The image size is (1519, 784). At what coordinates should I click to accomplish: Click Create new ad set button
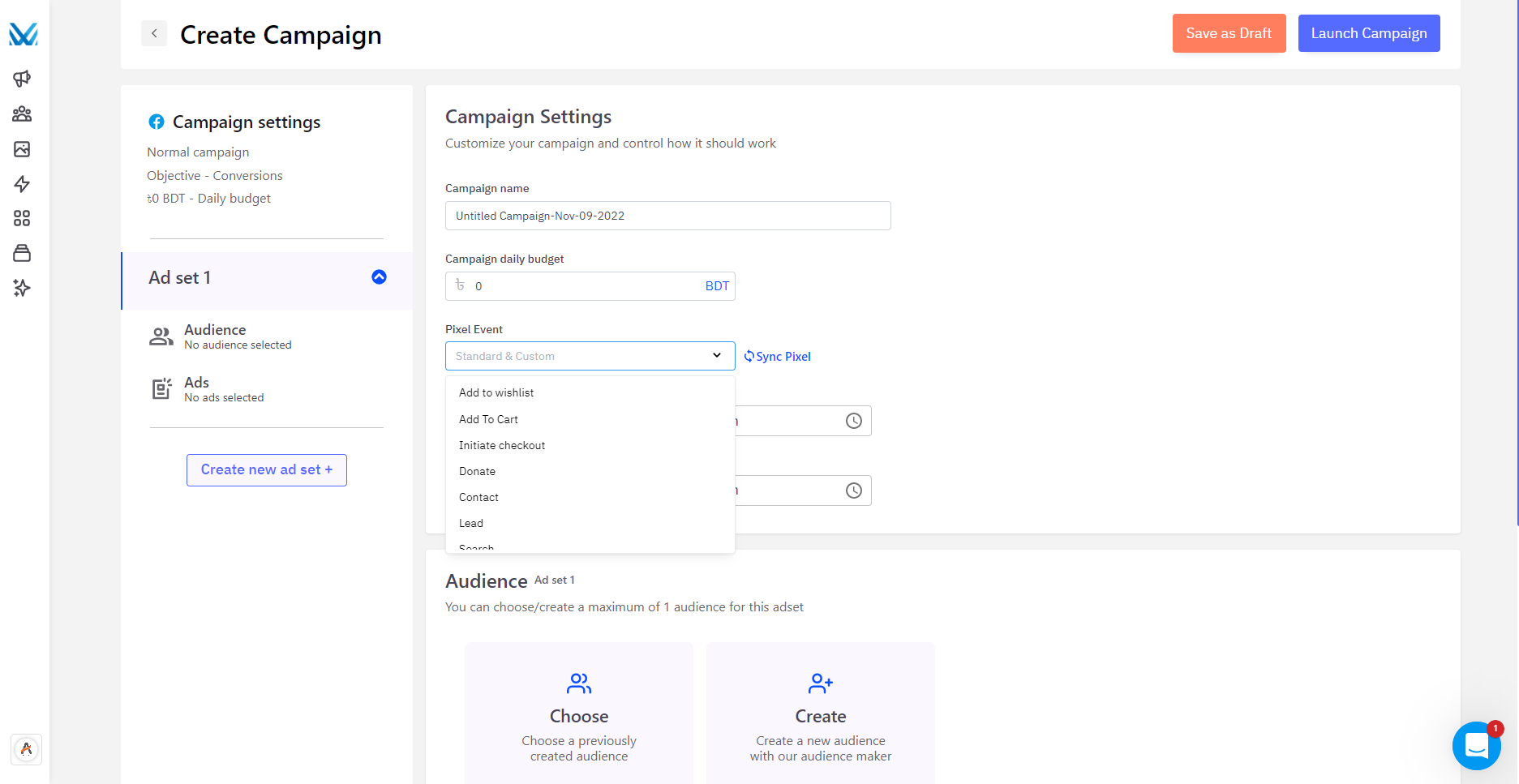[x=267, y=470]
